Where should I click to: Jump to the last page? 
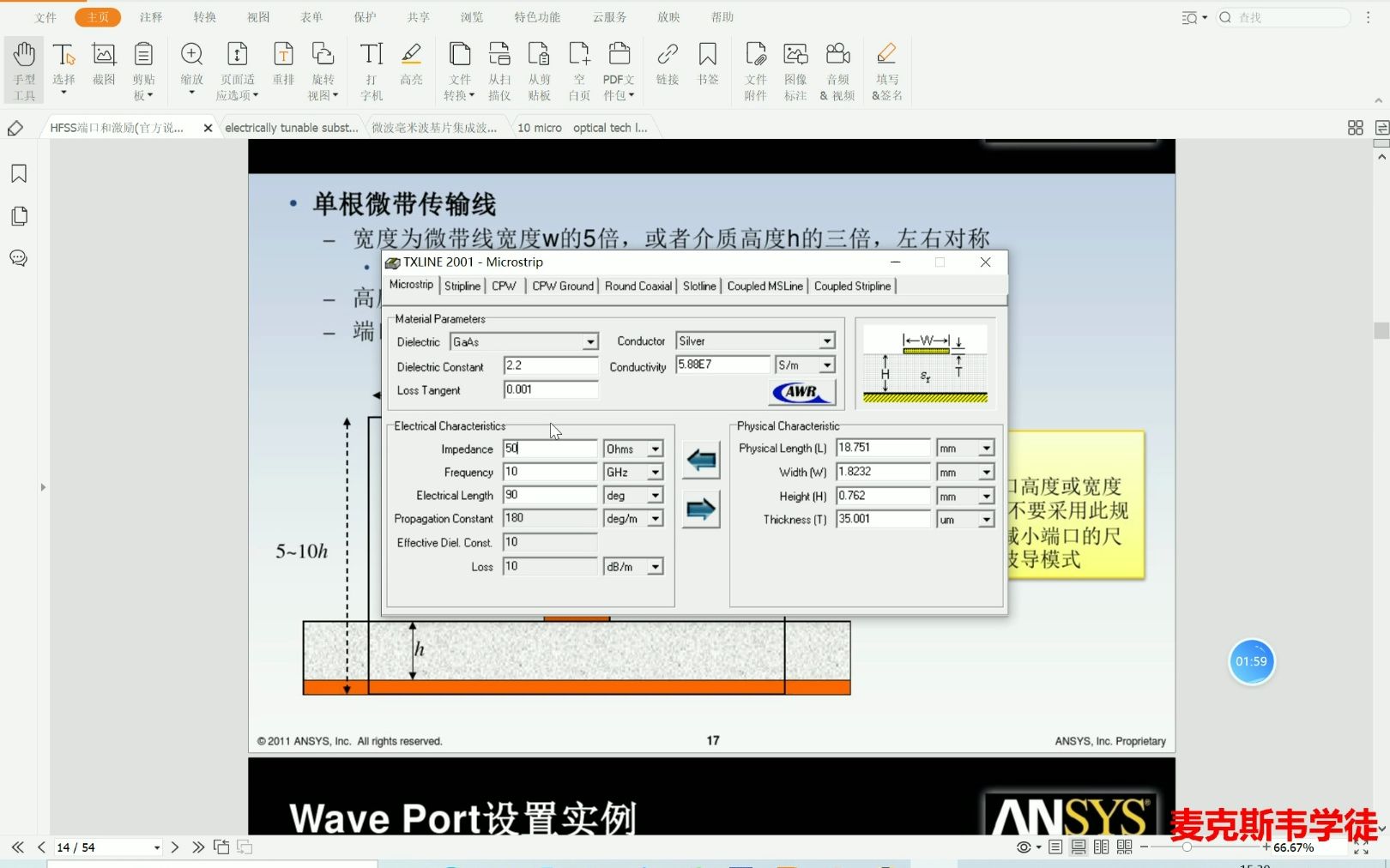click(x=198, y=847)
